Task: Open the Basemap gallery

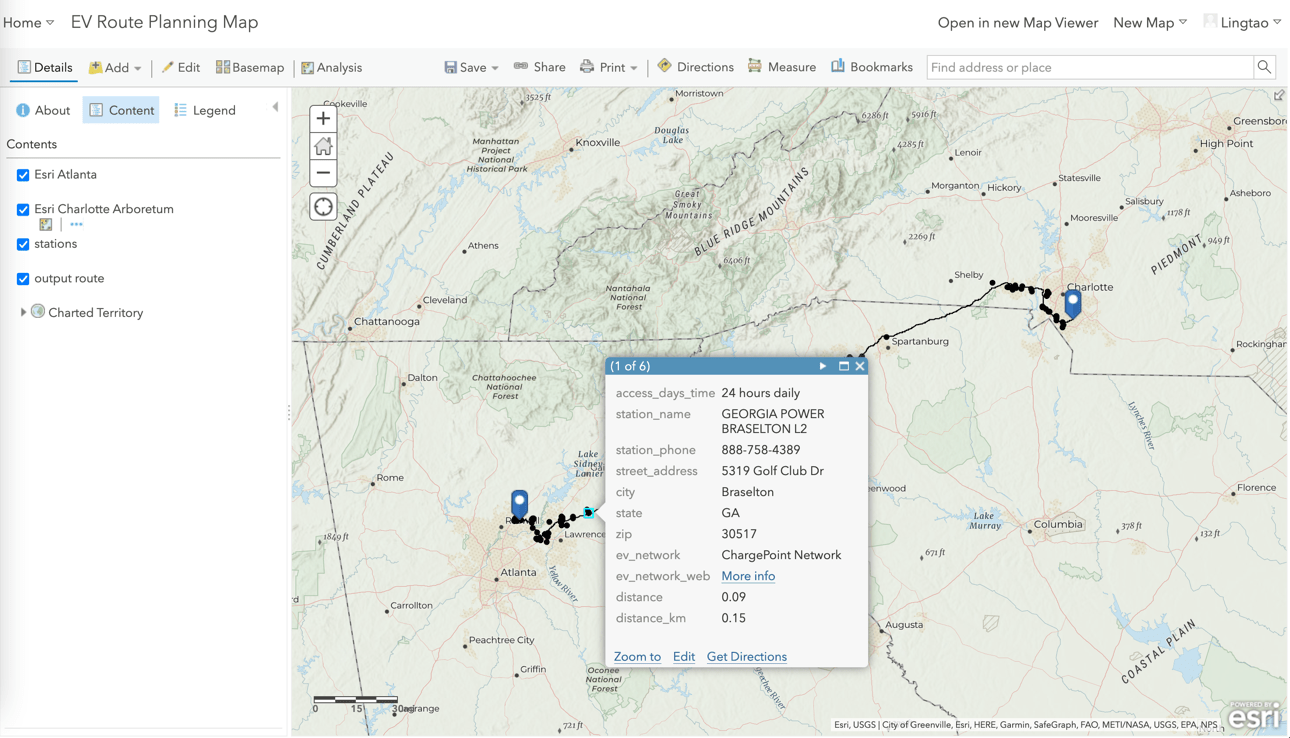Action: [x=250, y=67]
